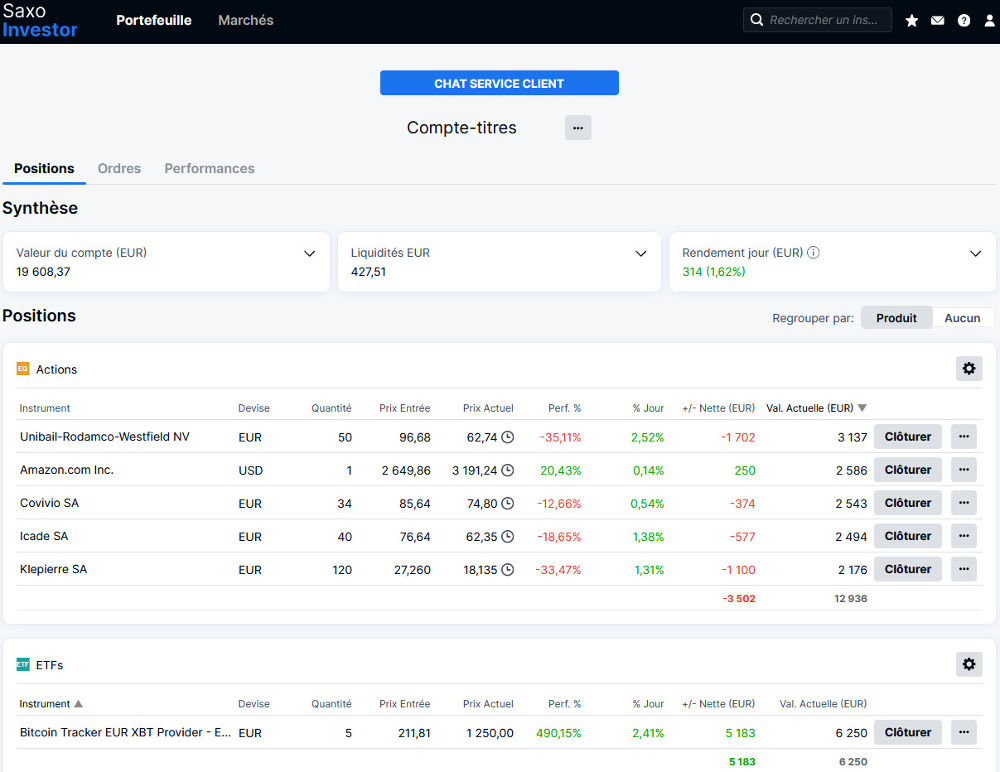This screenshot has height=772, width=1000.
Task: Open Bitcoin Tracker EUR XBT Provider instrument
Action: tap(125, 732)
